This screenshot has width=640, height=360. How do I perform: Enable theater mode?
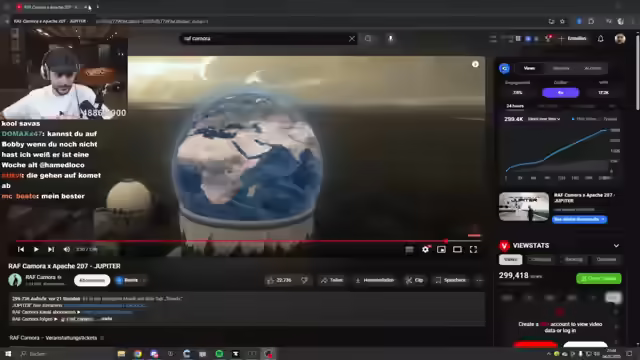[x=457, y=249]
